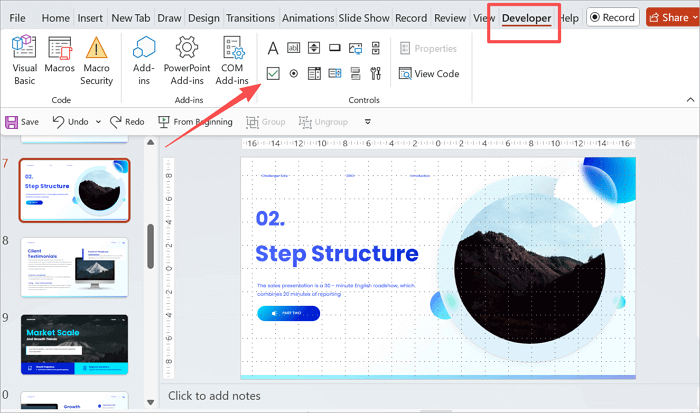Viewport: 700px width, 413px height.
Task: Switch to the Insert tab
Action: (x=90, y=18)
